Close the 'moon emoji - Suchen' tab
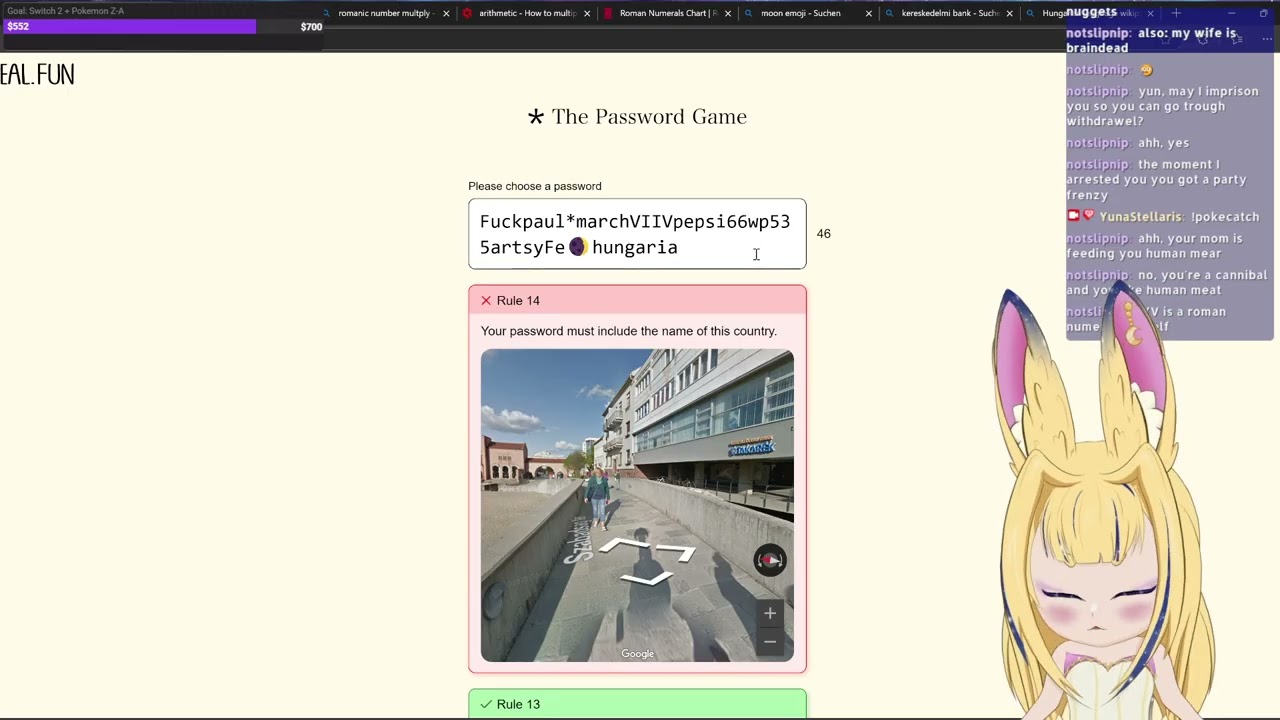1280x720 pixels. point(869,13)
